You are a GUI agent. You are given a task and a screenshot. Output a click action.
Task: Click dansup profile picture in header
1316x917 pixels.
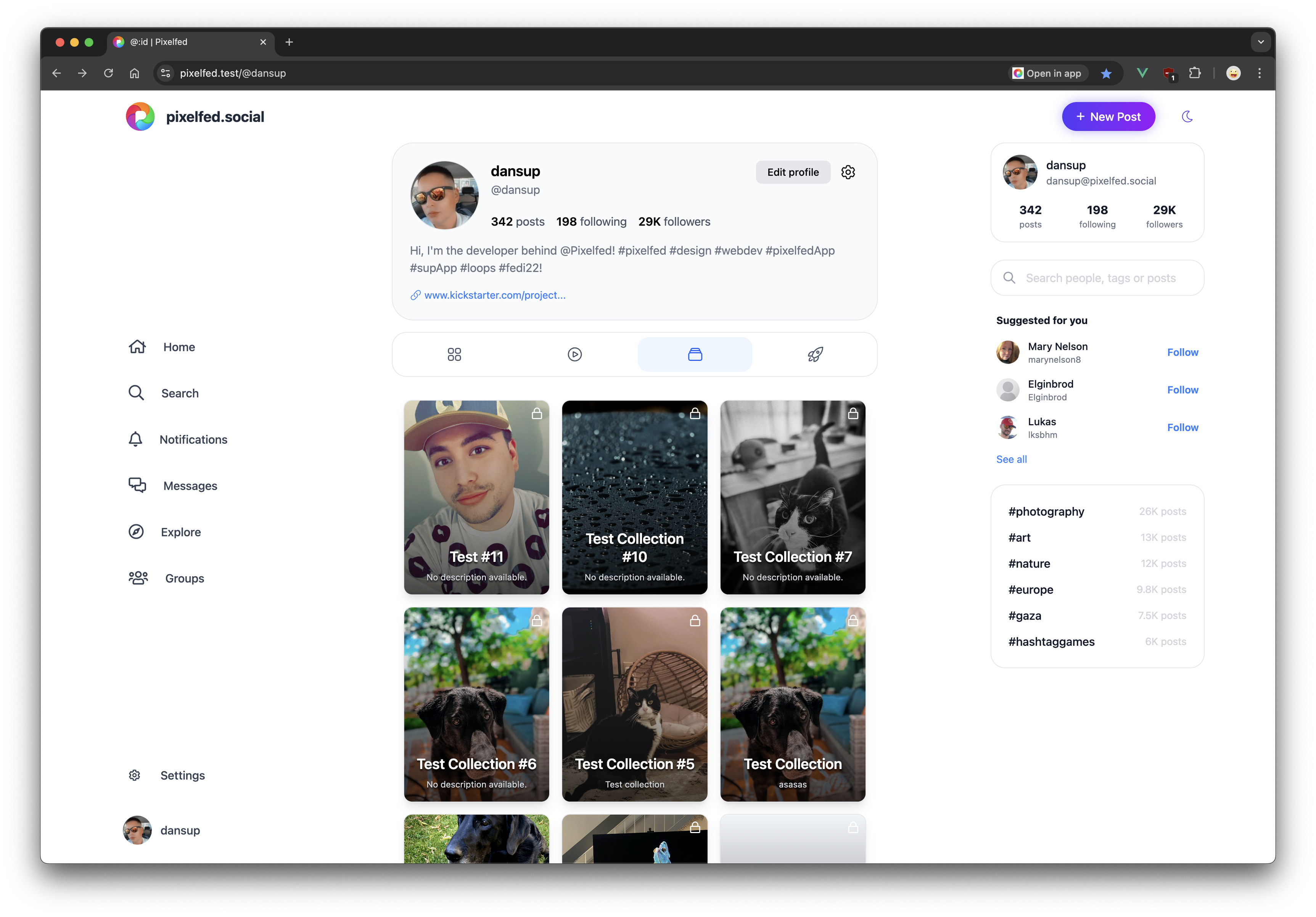(444, 195)
